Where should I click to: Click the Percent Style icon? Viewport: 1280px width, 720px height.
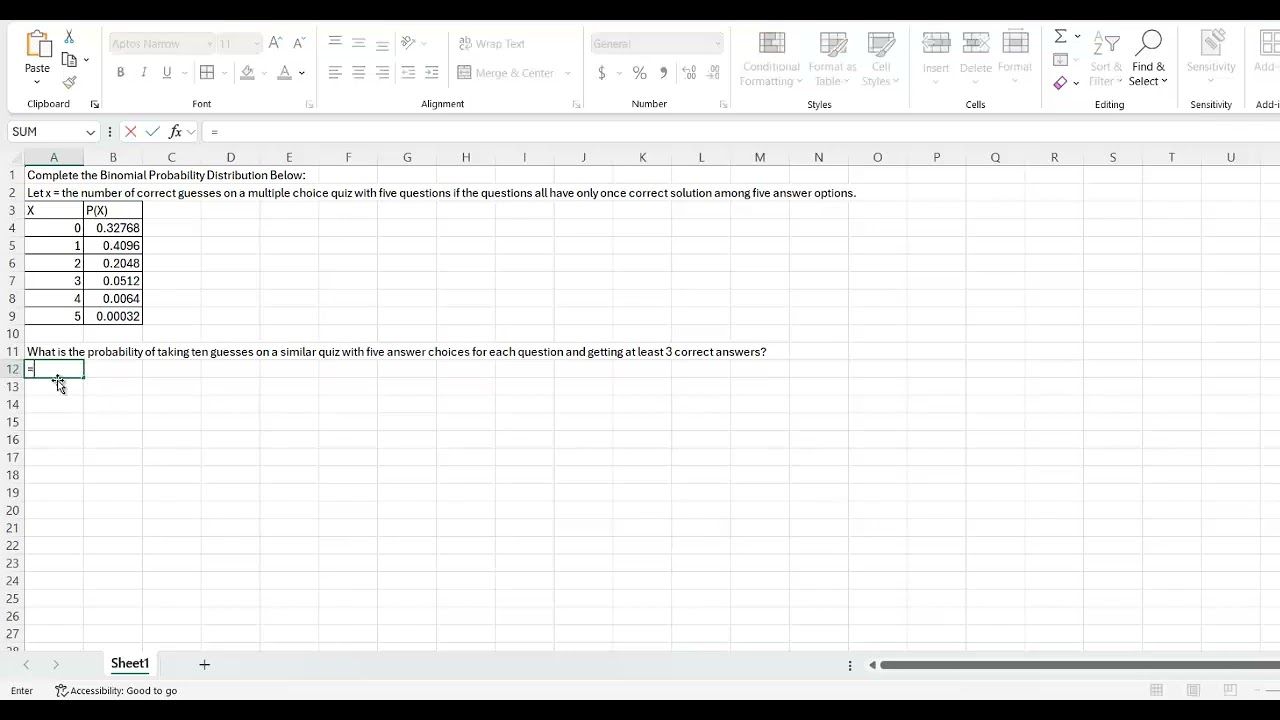pos(640,73)
